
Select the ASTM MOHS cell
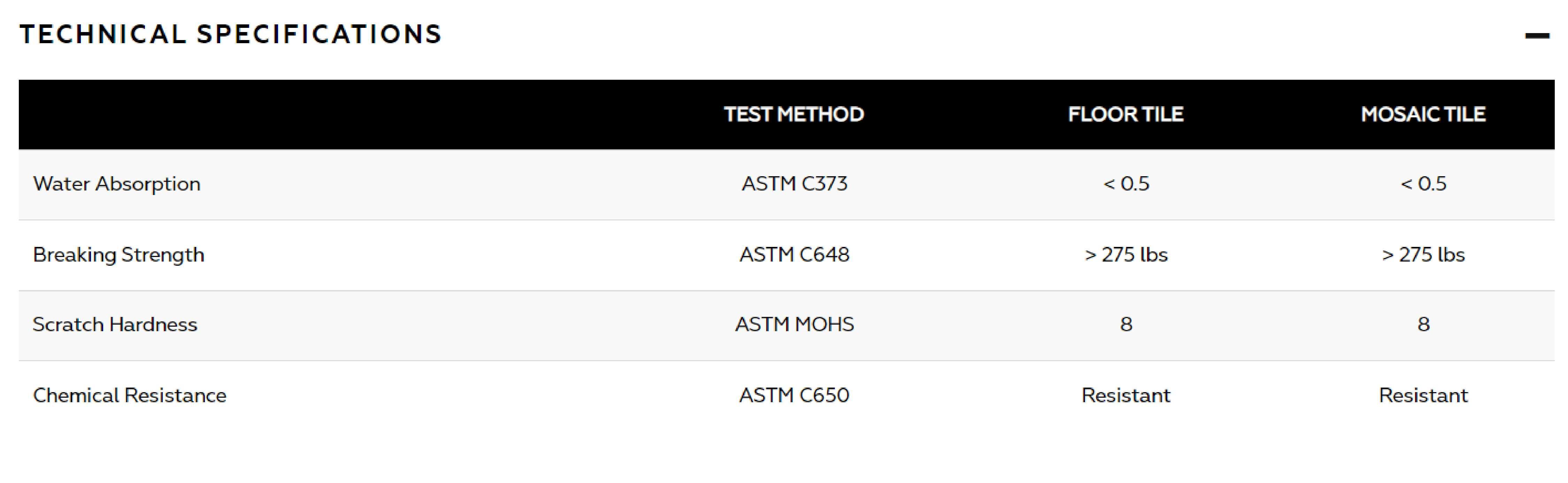tap(794, 324)
